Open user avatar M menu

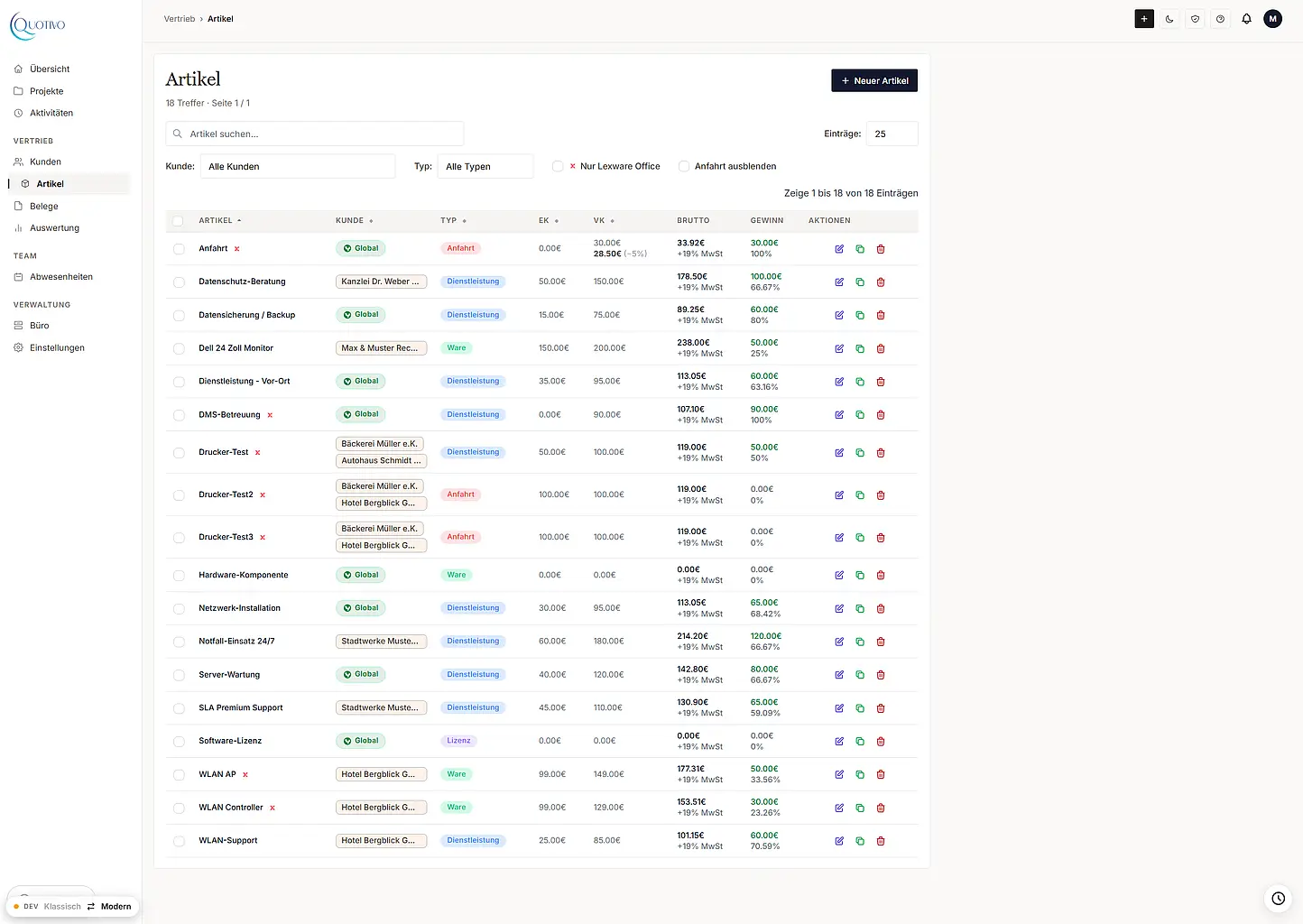click(1272, 19)
